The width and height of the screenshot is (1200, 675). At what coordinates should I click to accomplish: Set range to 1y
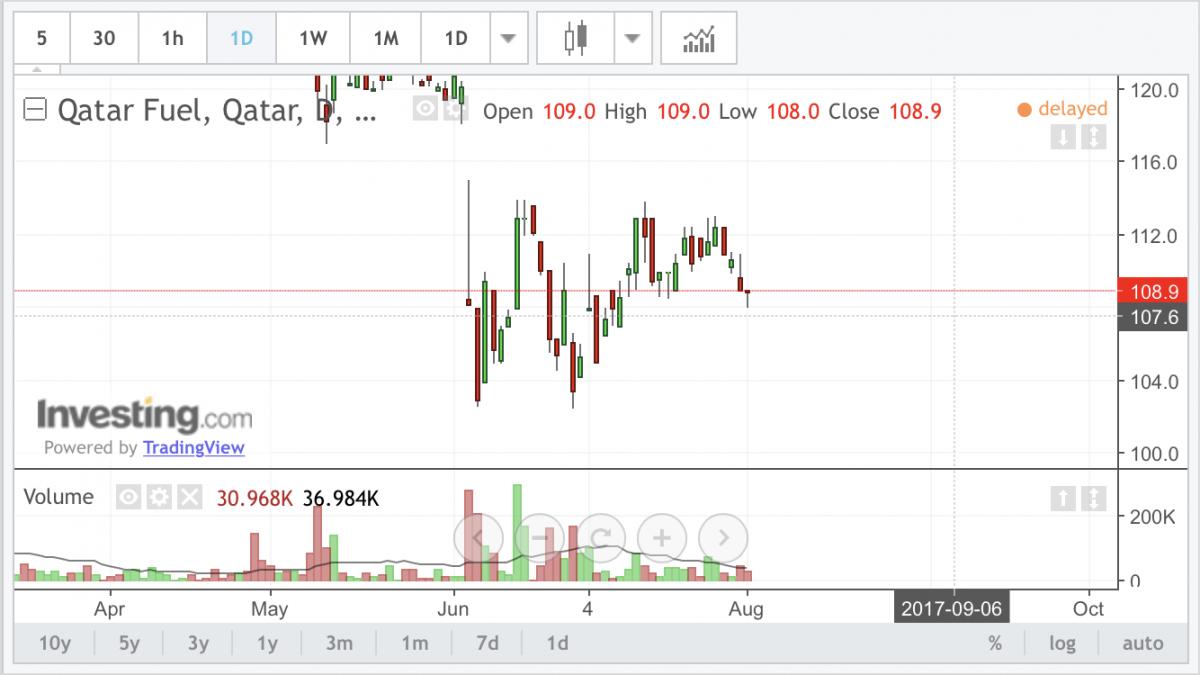click(267, 643)
